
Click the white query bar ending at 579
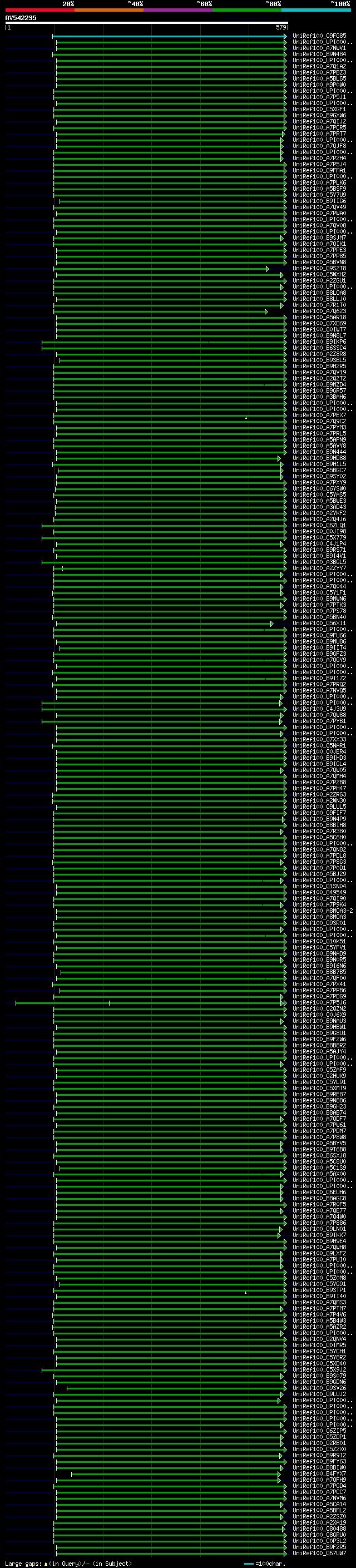(146, 23)
